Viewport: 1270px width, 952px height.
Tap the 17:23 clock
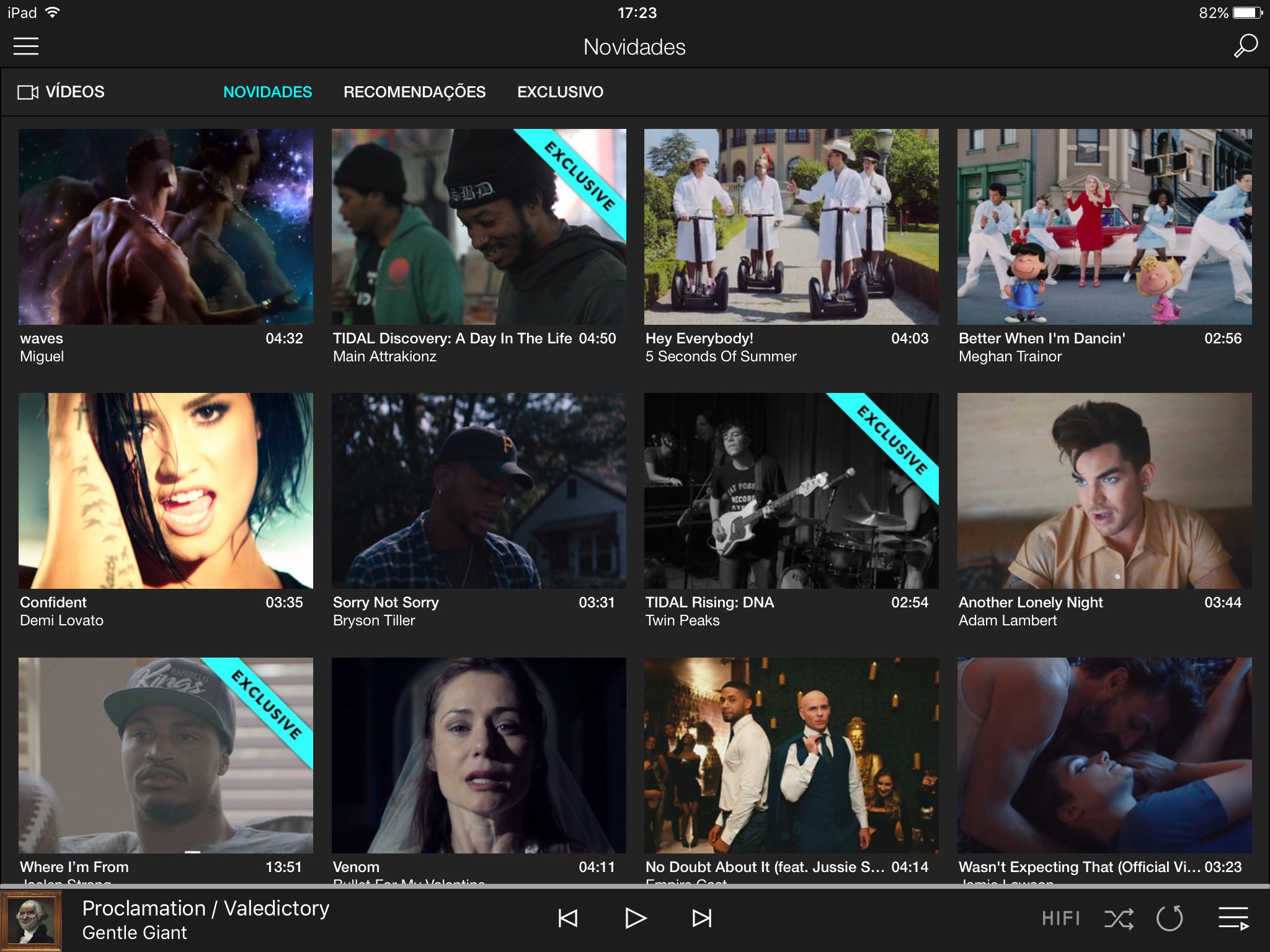coord(637,12)
